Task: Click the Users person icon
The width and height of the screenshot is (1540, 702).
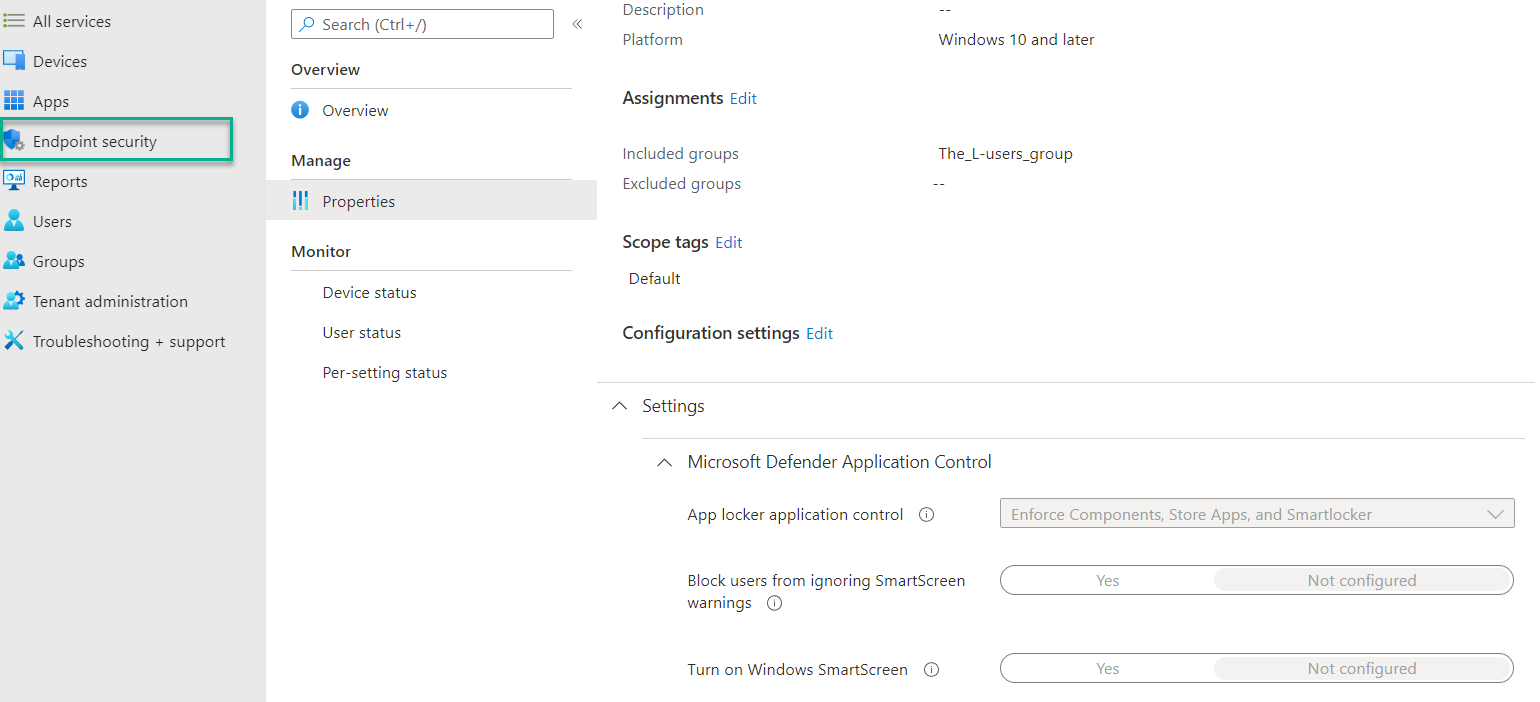Action: [x=14, y=221]
